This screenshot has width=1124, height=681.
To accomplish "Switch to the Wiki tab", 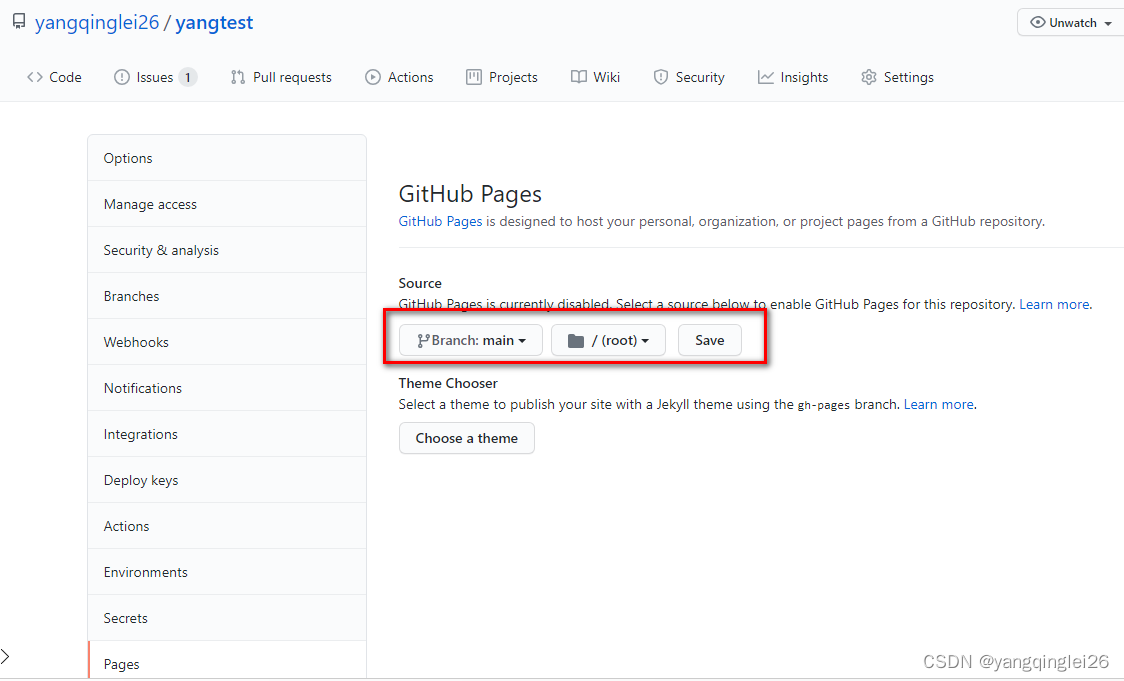I will [x=596, y=77].
